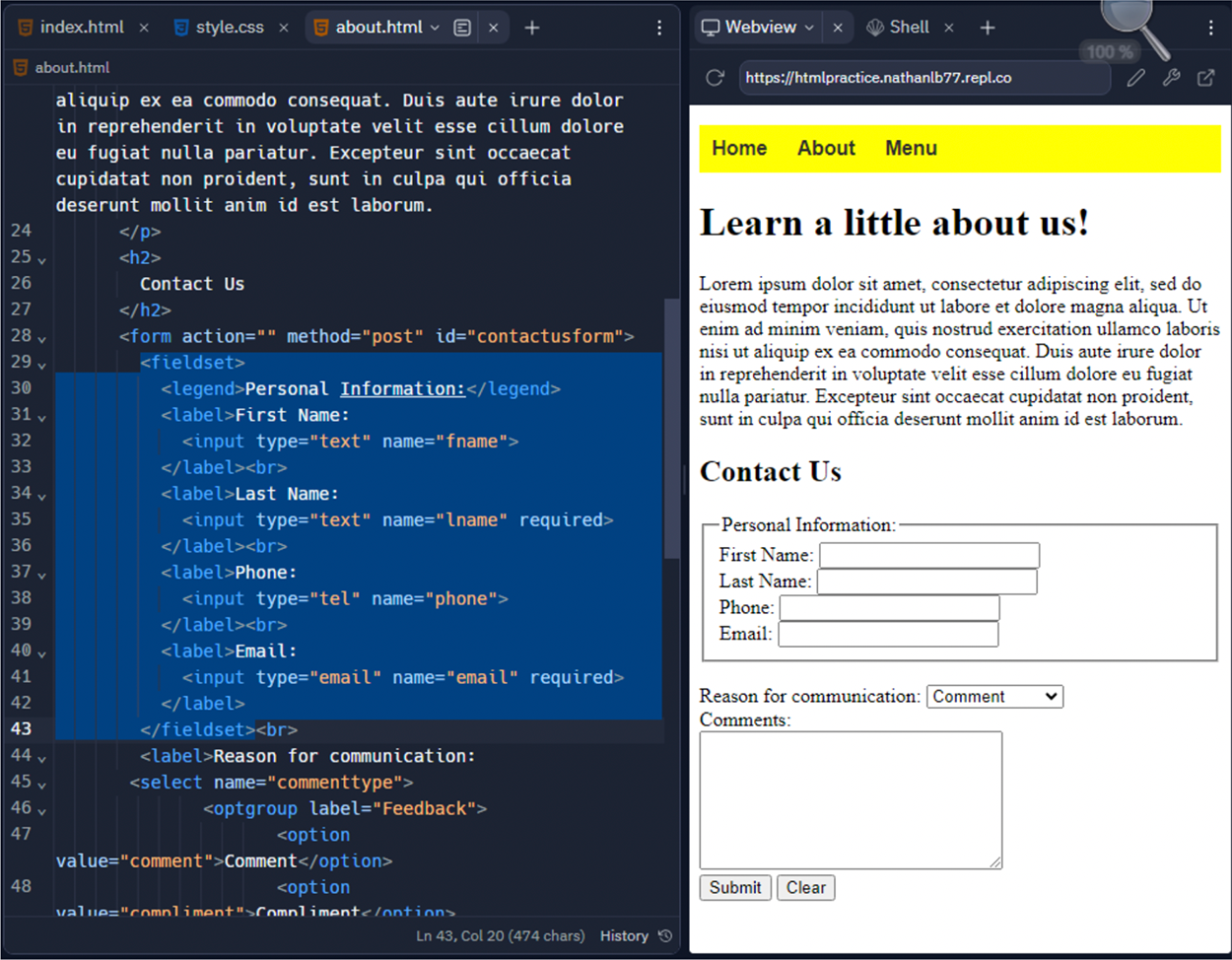Fold the First Name label at line 31
The height and width of the screenshot is (960, 1232).
41,417
